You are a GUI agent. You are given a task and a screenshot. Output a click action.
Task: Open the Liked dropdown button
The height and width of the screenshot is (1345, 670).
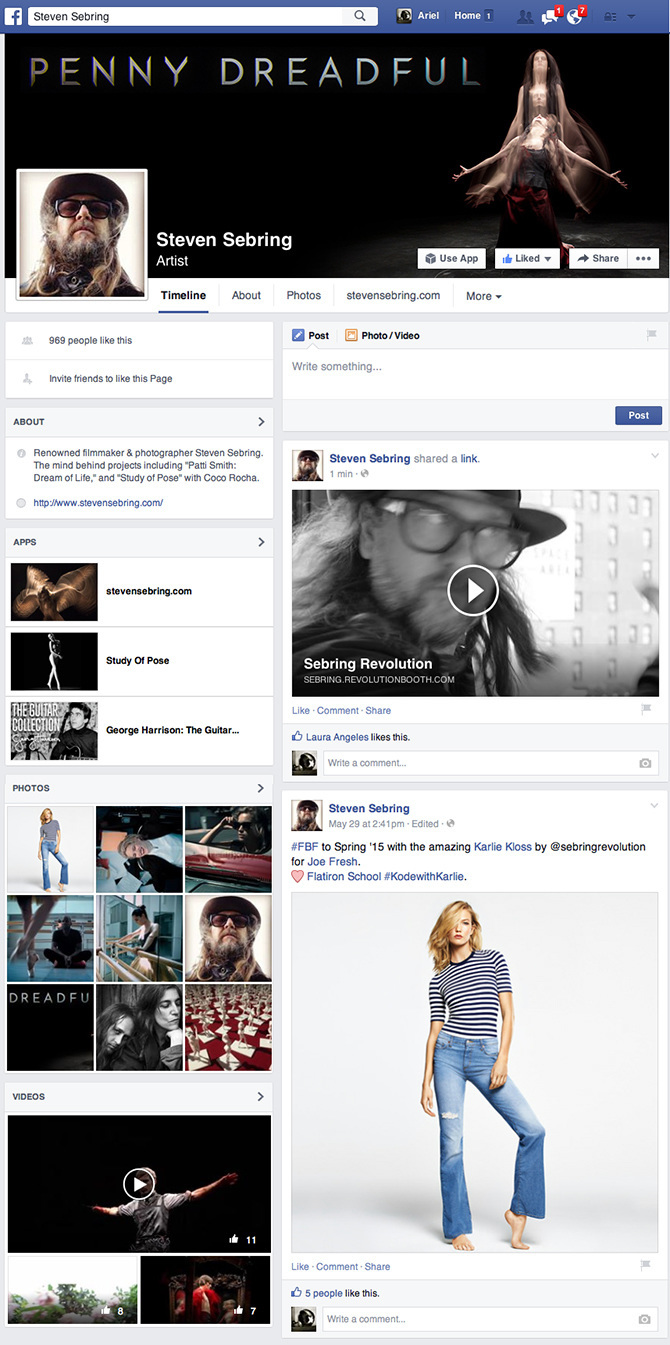point(527,258)
